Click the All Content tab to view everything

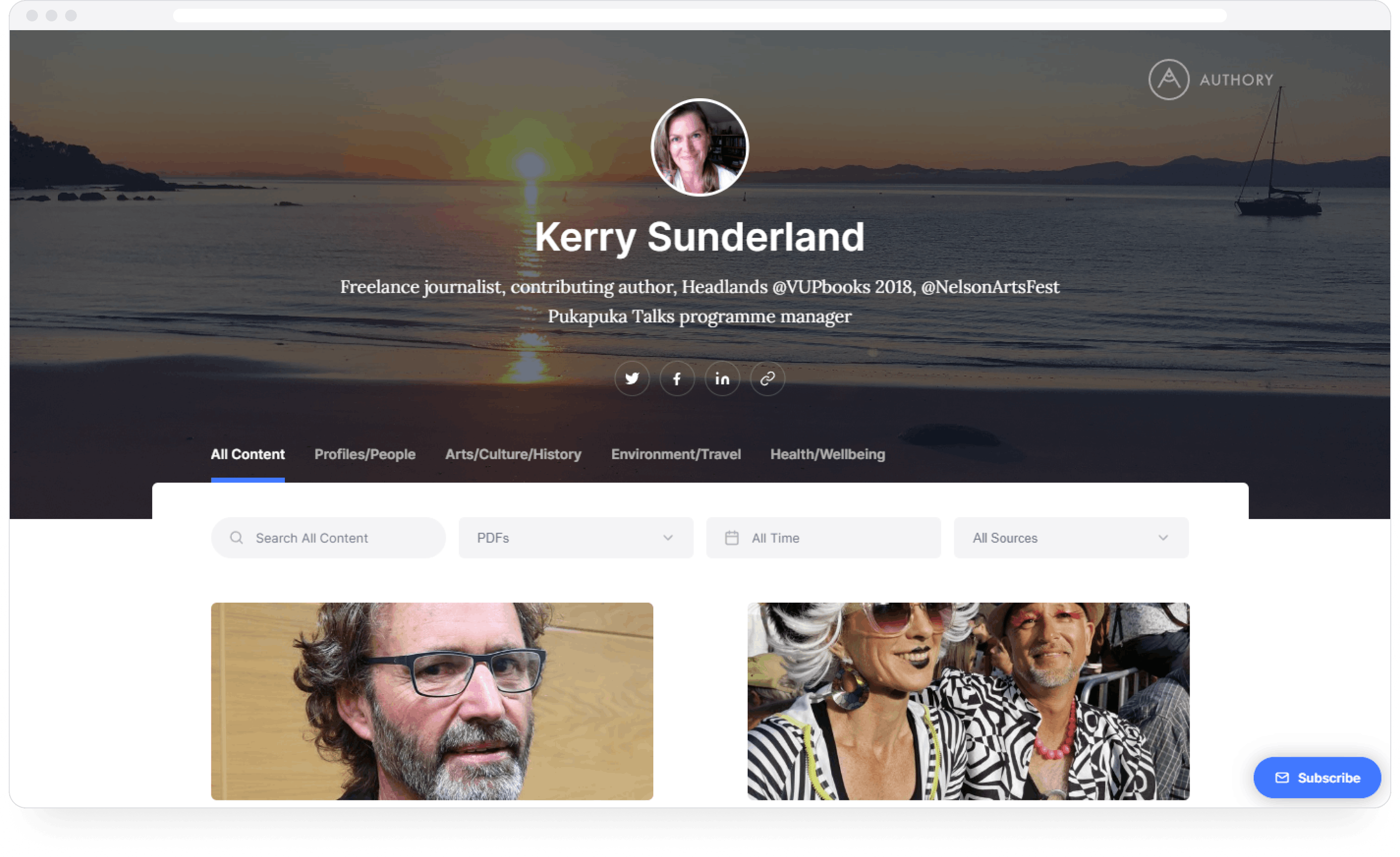point(247,454)
